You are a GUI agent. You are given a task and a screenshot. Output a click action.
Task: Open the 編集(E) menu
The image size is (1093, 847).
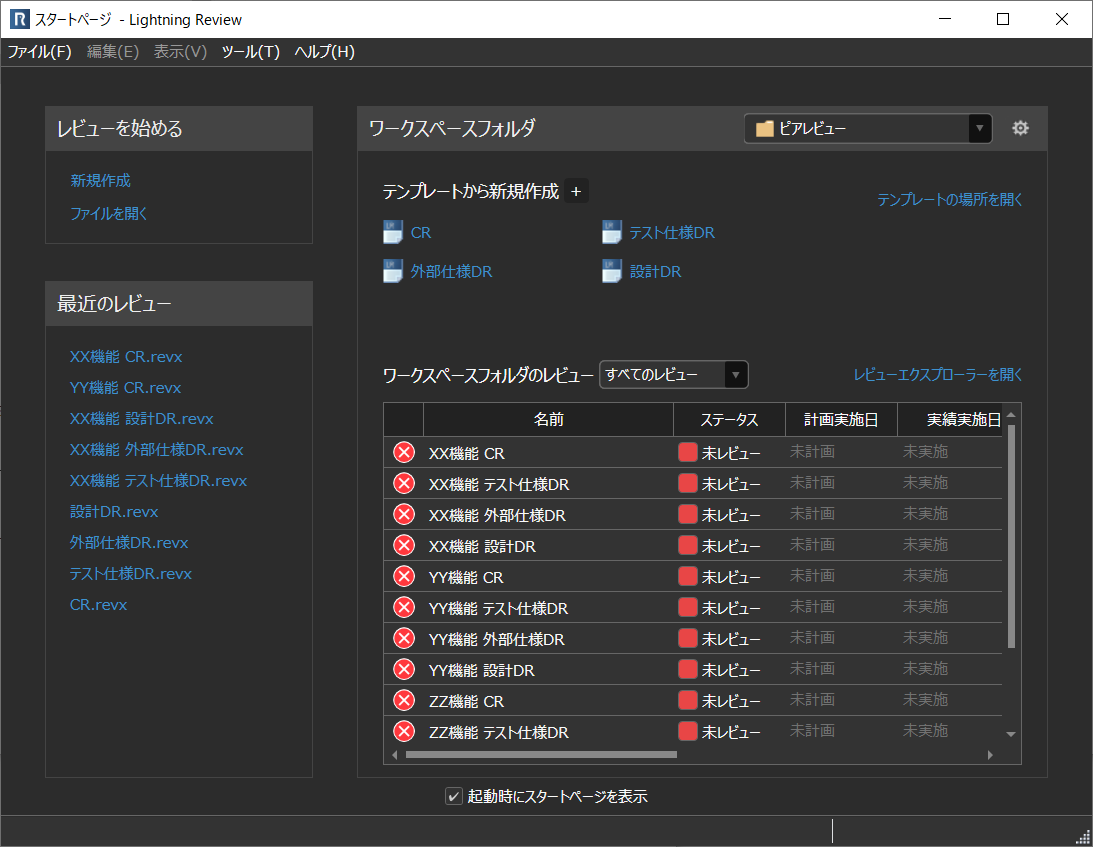(x=113, y=52)
